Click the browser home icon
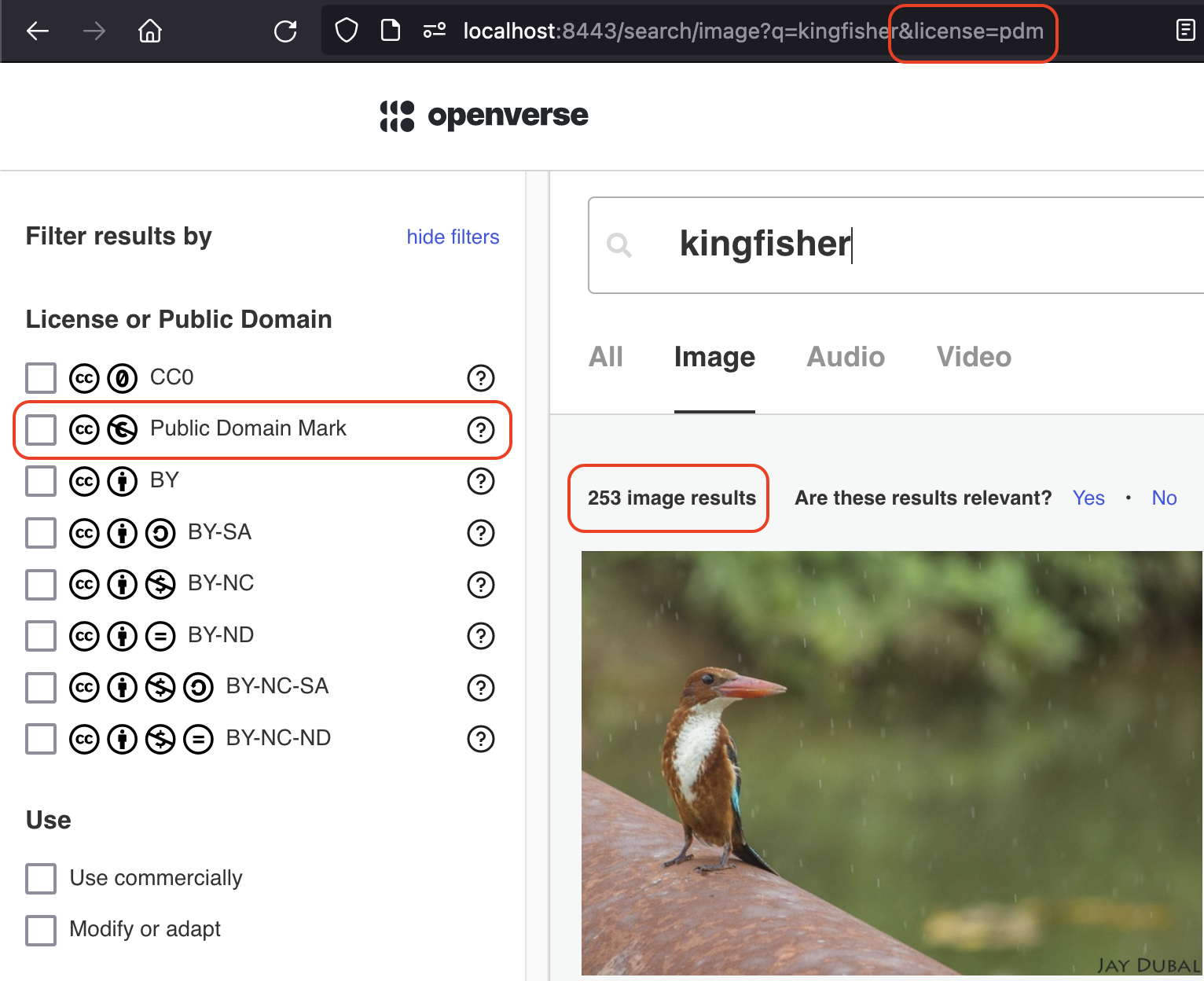 pyautogui.click(x=149, y=31)
